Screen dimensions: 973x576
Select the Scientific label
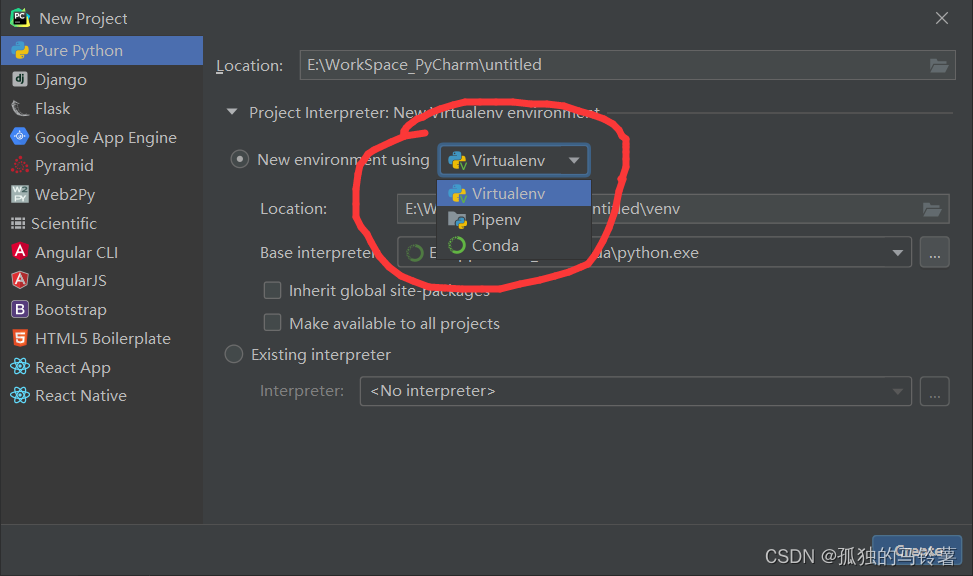point(64,223)
